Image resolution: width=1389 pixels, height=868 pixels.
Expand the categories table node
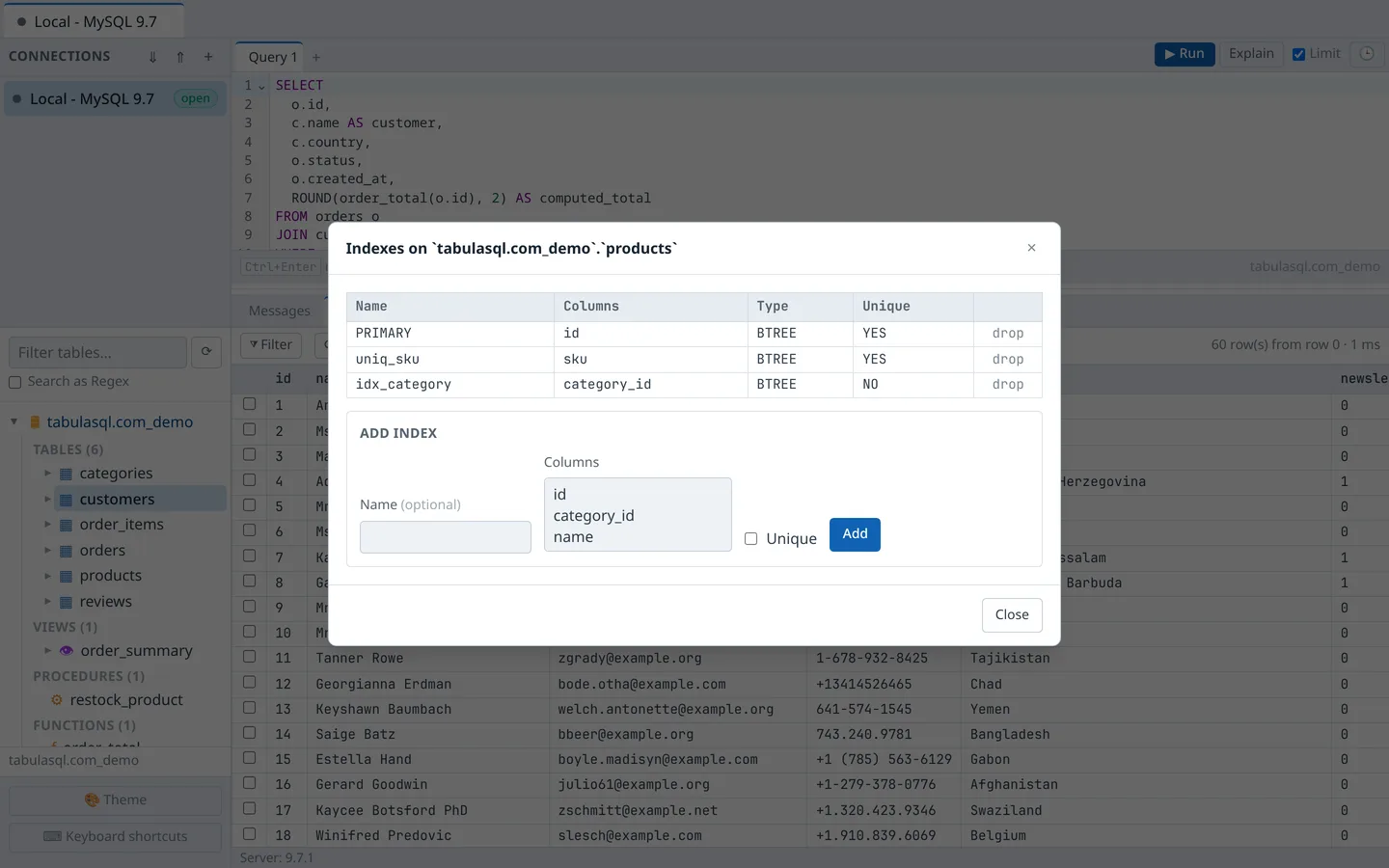[47, 474]
